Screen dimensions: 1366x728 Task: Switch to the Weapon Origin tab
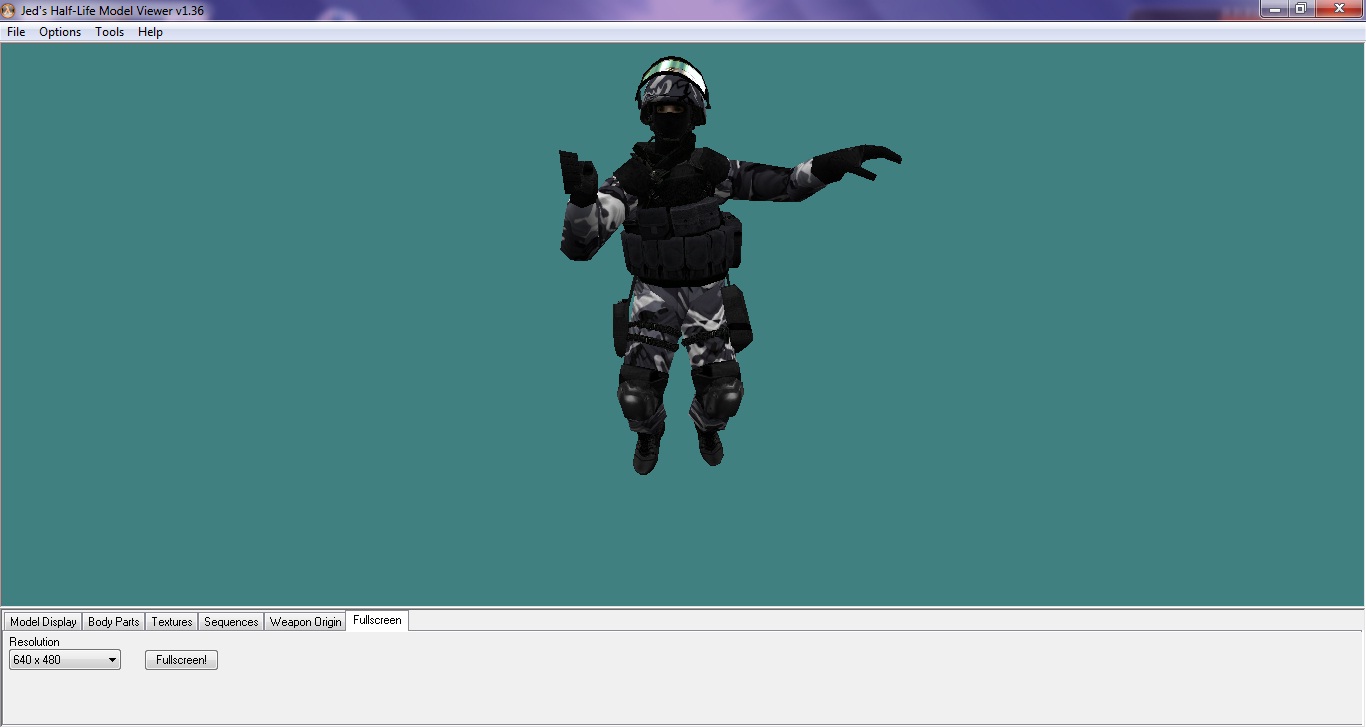pos(305,622)
